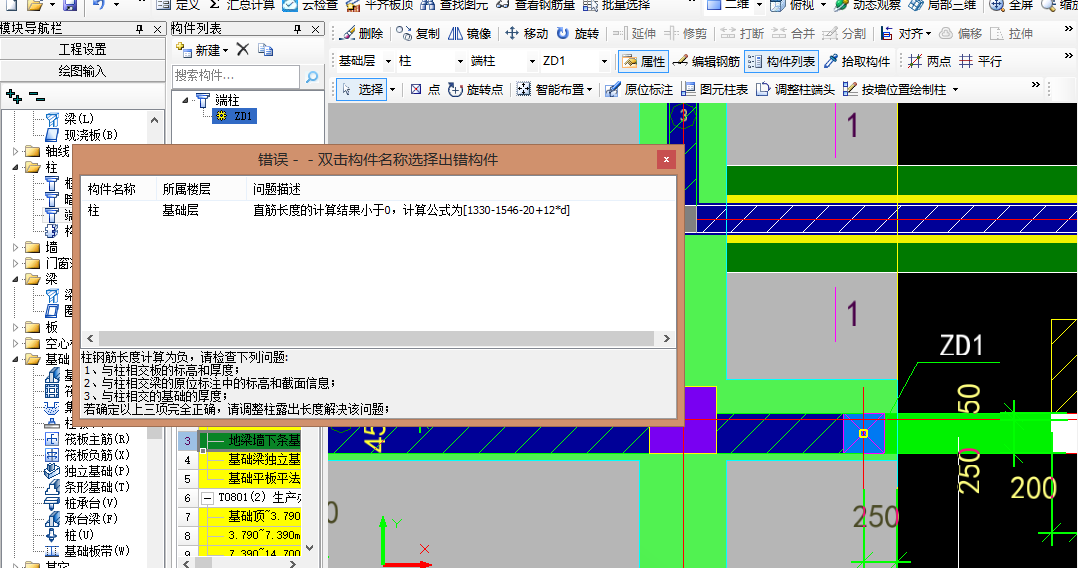Click the expand-all plus icon in navigation
Screen dimensions: 1078x568
(13, 96)
